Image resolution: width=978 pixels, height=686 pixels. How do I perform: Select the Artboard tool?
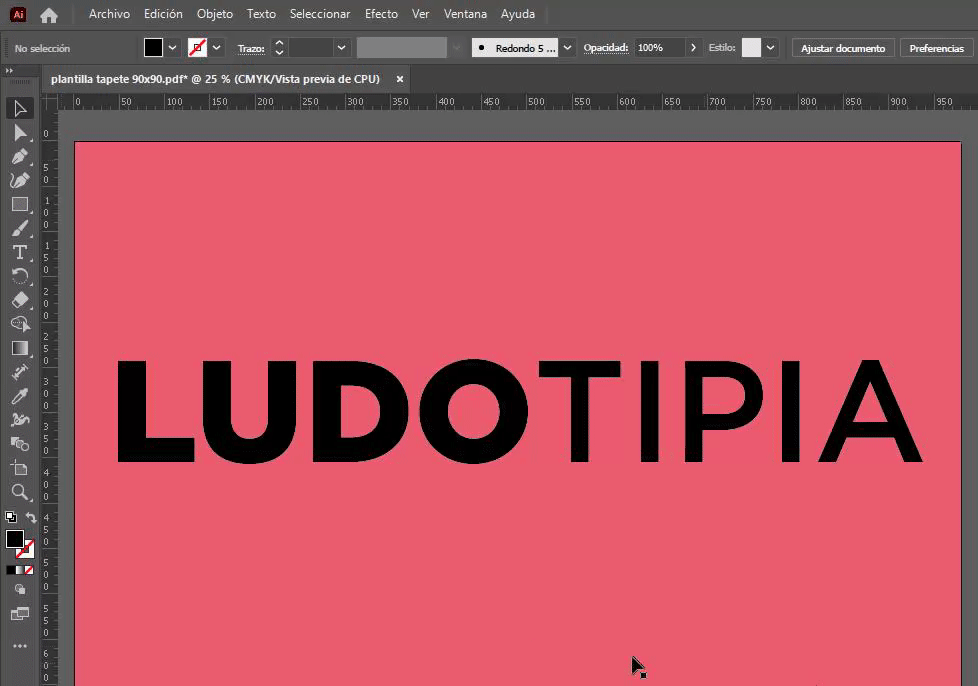click(x=20, y=468)
